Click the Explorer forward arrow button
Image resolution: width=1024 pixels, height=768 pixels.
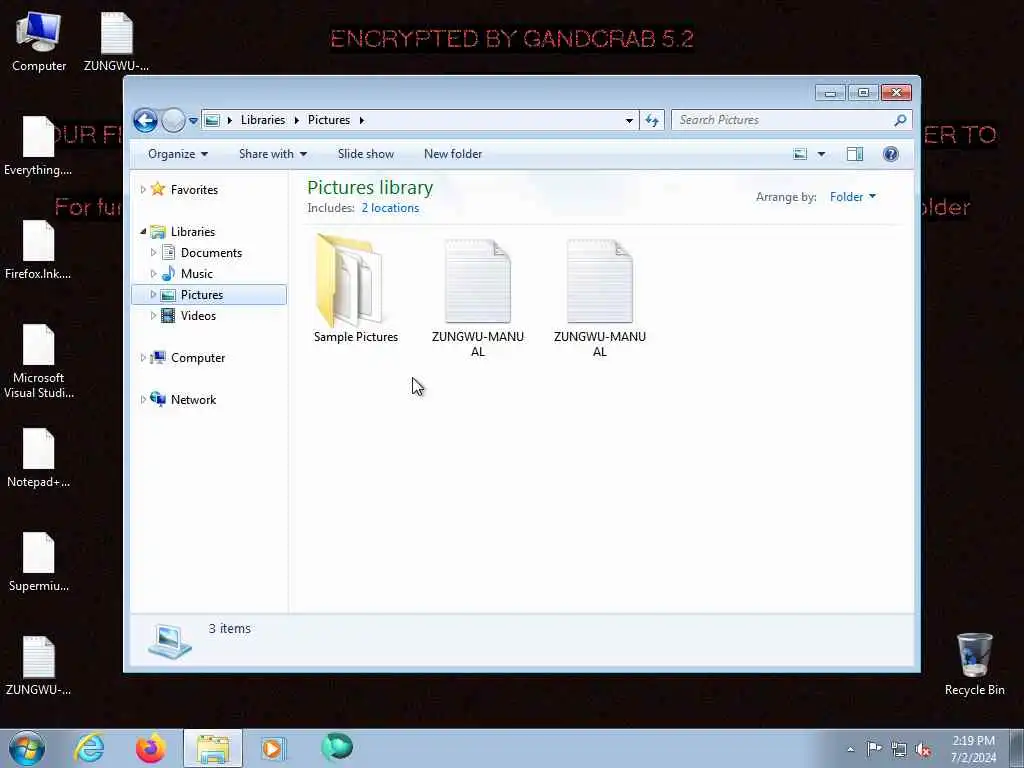tap(173, 120)
